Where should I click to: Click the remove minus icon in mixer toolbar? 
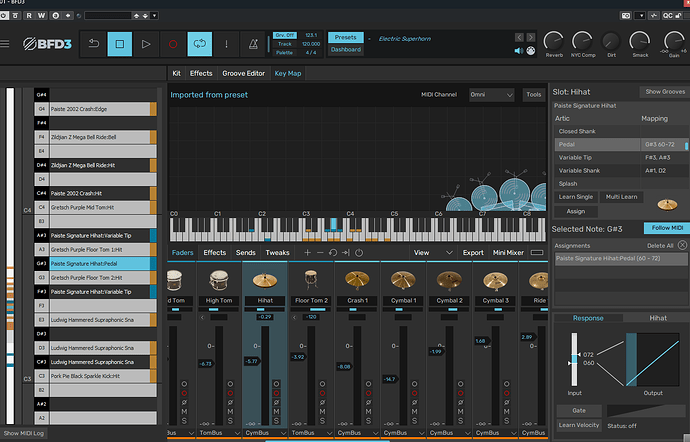tap(320, 252)
